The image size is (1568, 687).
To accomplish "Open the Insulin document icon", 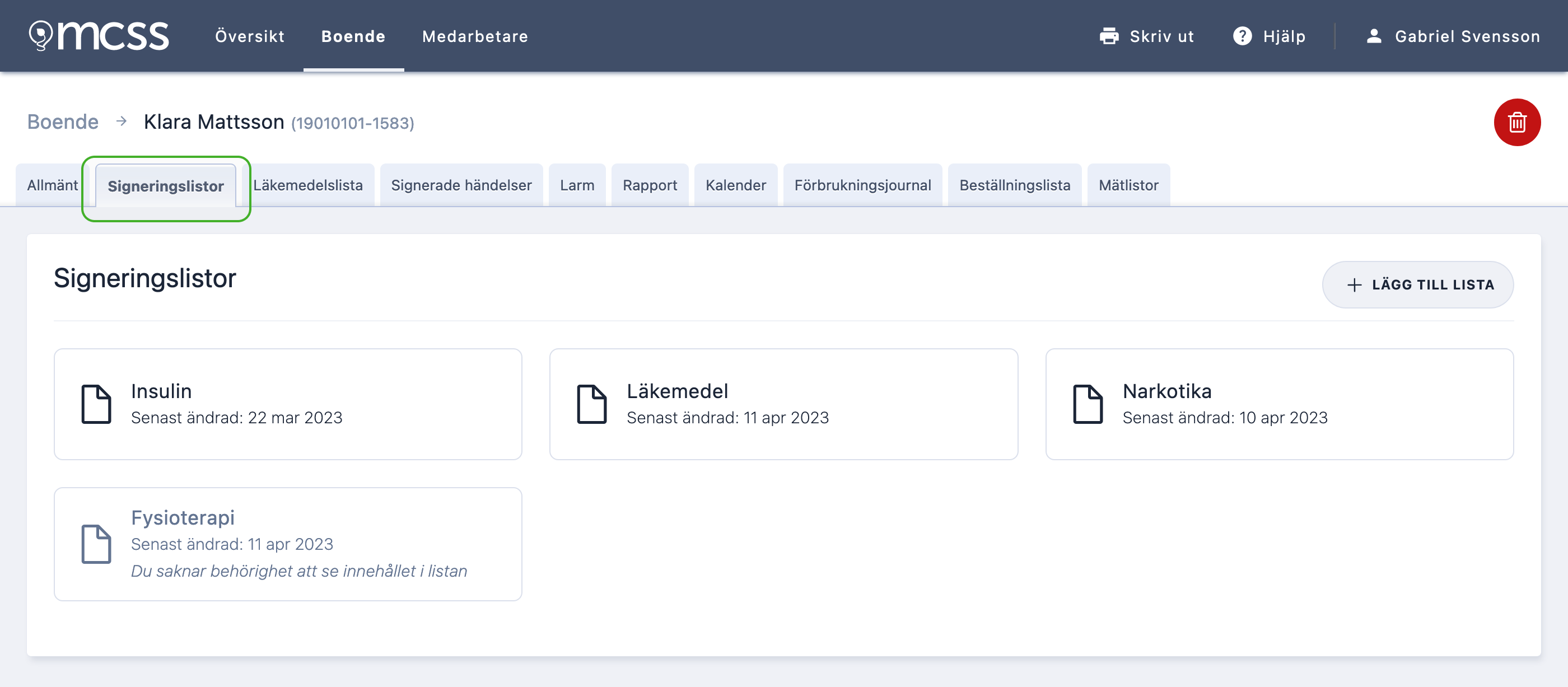I will pyautogui.click(x=97, y=404).
